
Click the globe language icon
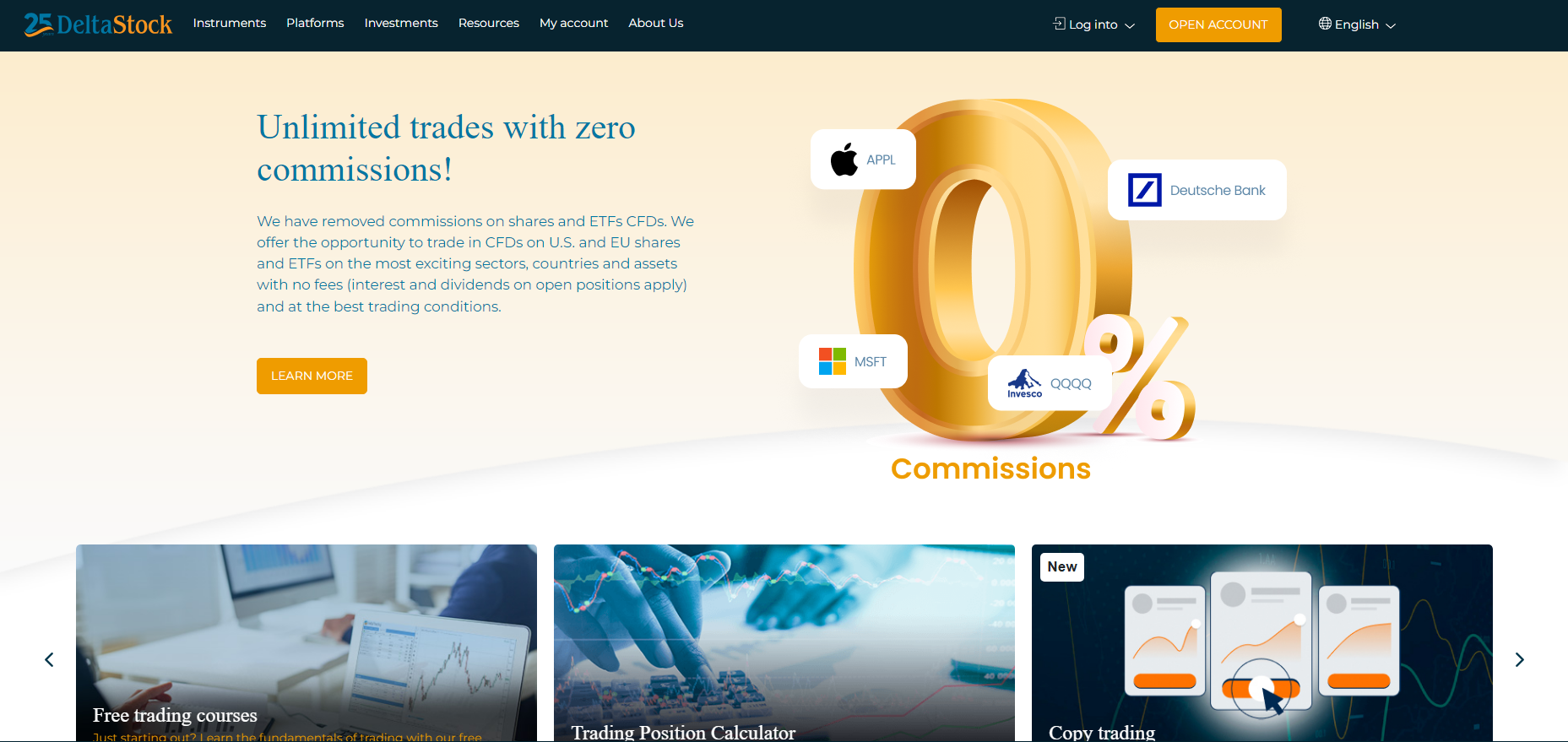tap(1325, 24)
